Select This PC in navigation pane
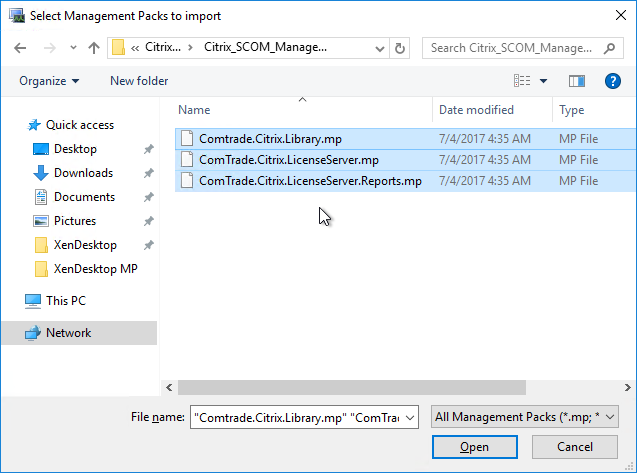This screenshot has height=473, width=637. coord(66,301)
